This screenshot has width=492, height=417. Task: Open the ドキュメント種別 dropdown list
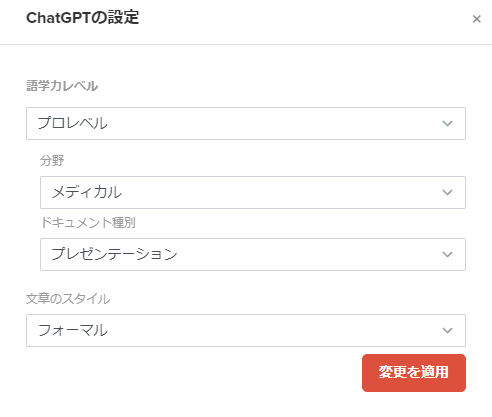coord(253,254)
